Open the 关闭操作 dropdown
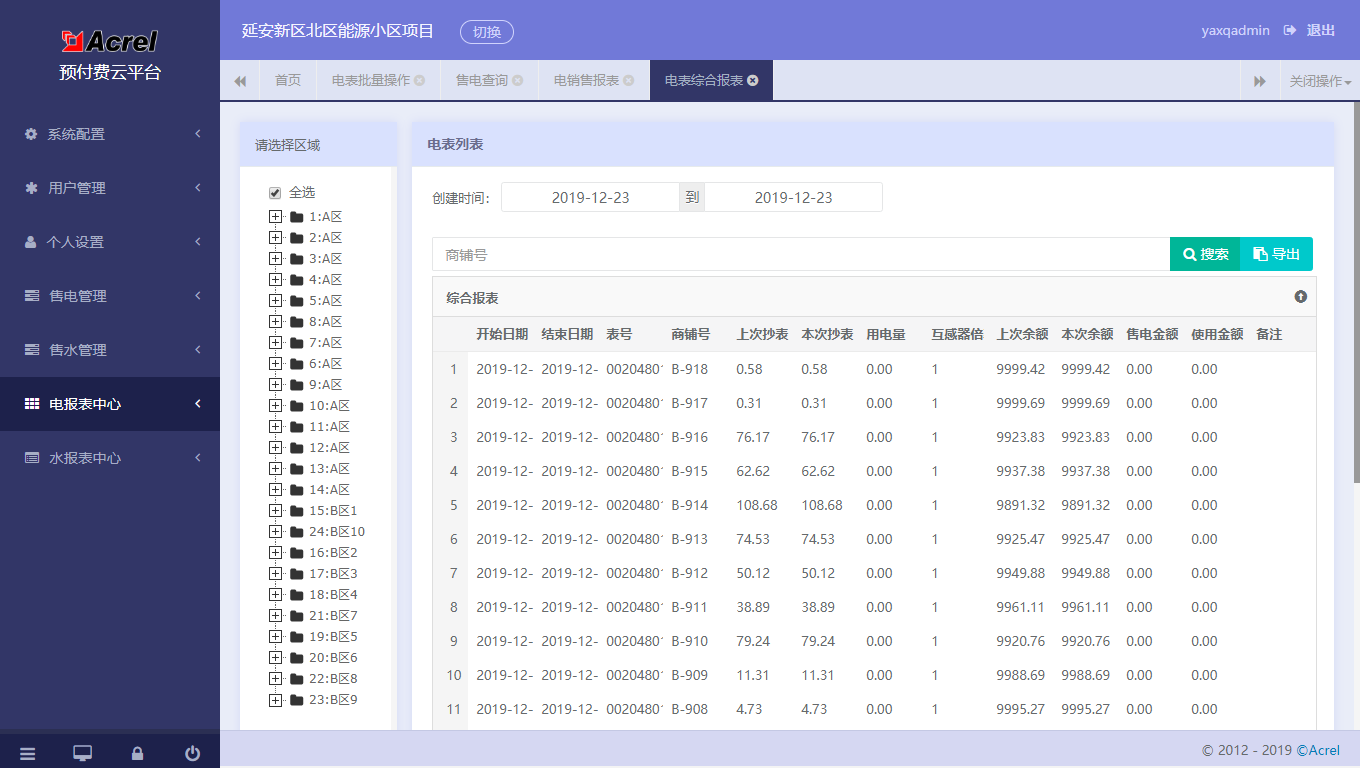The image size is (1360, 768). [1320, 81]
